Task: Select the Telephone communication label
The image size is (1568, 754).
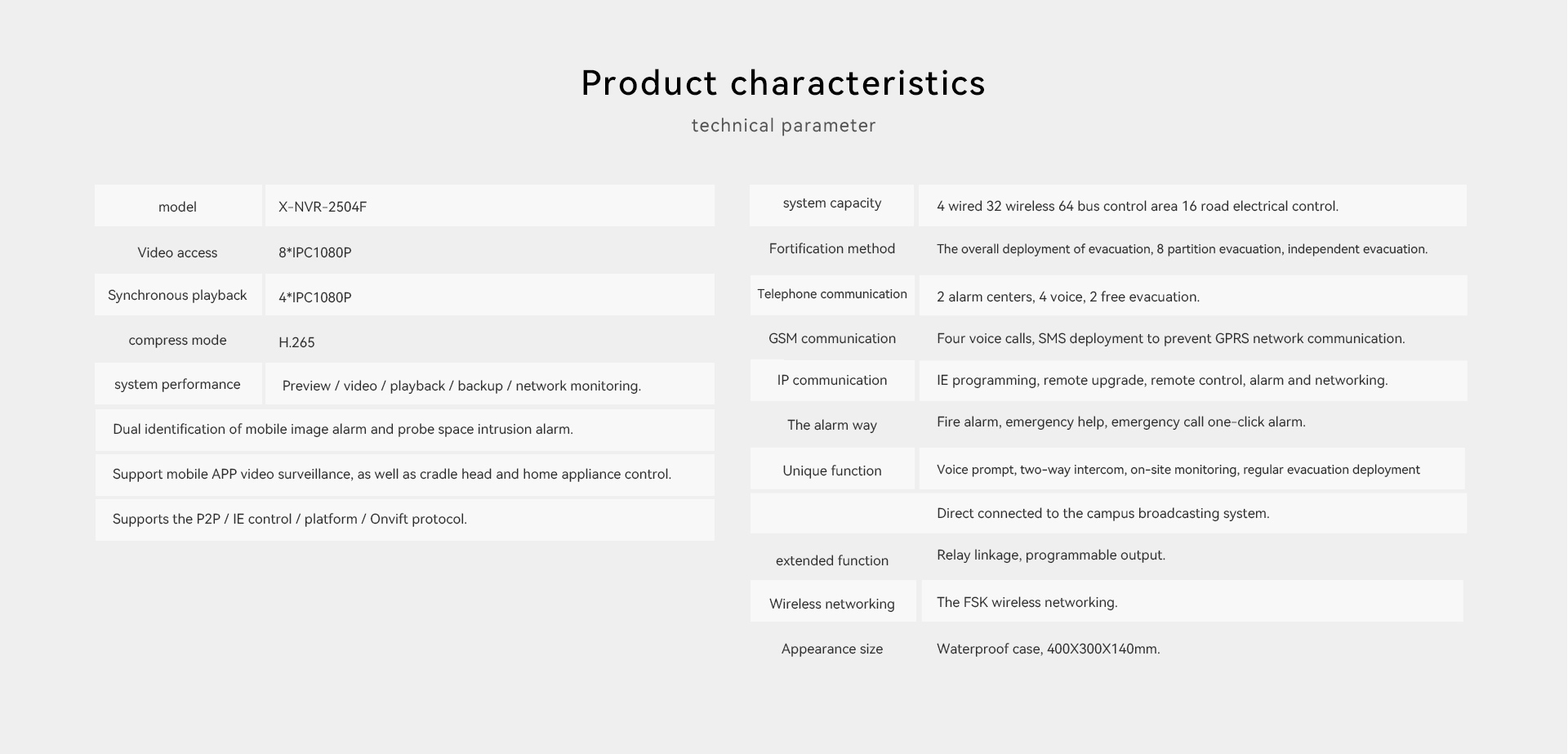Action: (832, 294)
